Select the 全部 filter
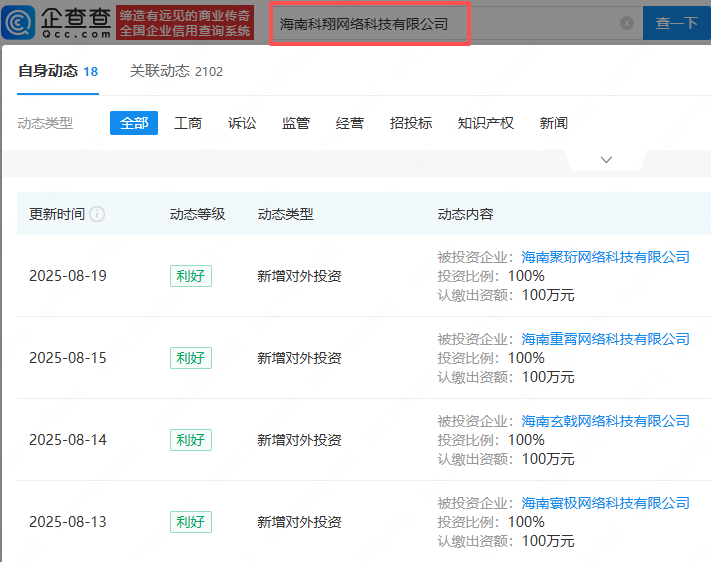711x562 pixels. tap(134, 123)
